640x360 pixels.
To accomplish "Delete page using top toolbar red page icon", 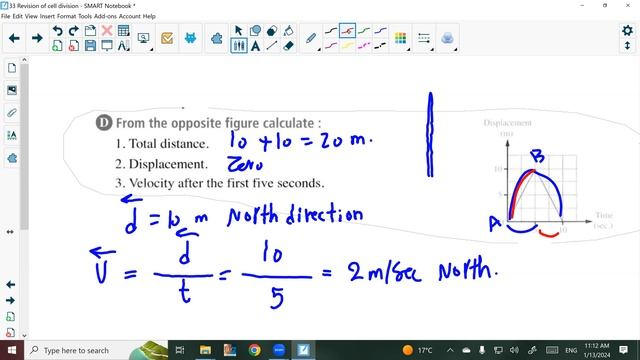I will tap(74, 46).
